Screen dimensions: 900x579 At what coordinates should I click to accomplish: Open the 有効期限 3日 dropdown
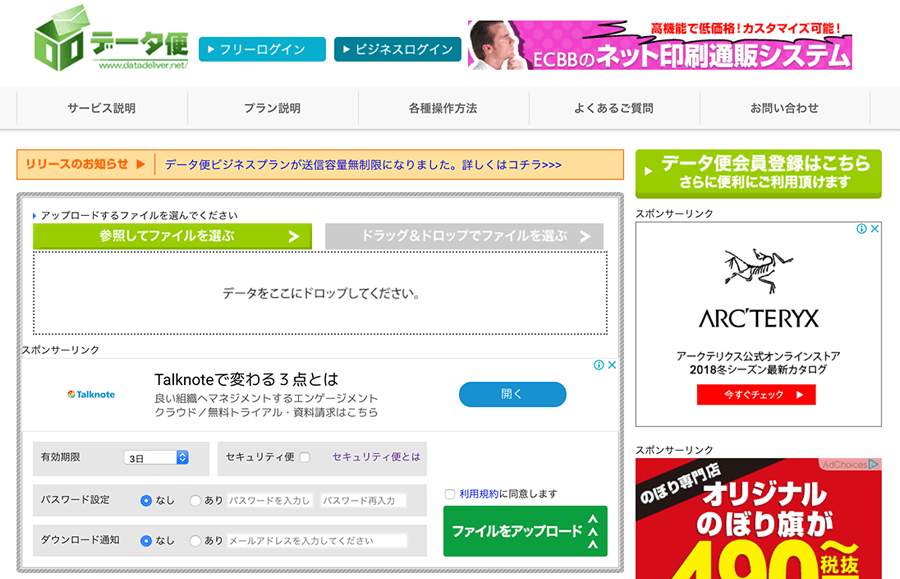[156, 458]
